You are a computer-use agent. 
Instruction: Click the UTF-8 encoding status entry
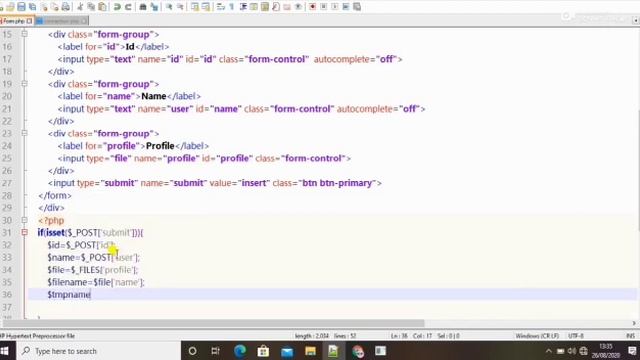(576, 336)
